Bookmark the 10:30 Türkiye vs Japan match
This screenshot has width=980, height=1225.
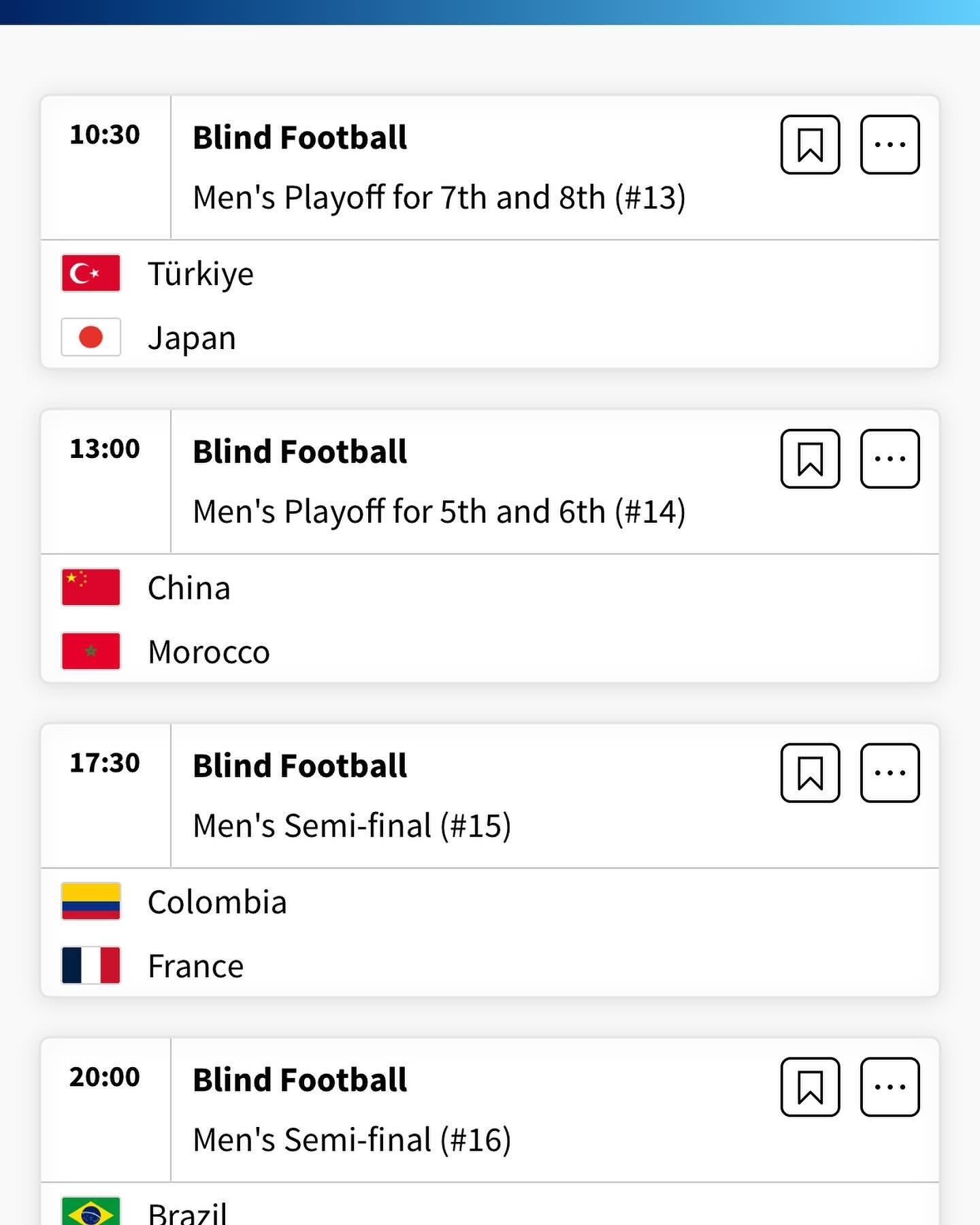tap(810, 145)
